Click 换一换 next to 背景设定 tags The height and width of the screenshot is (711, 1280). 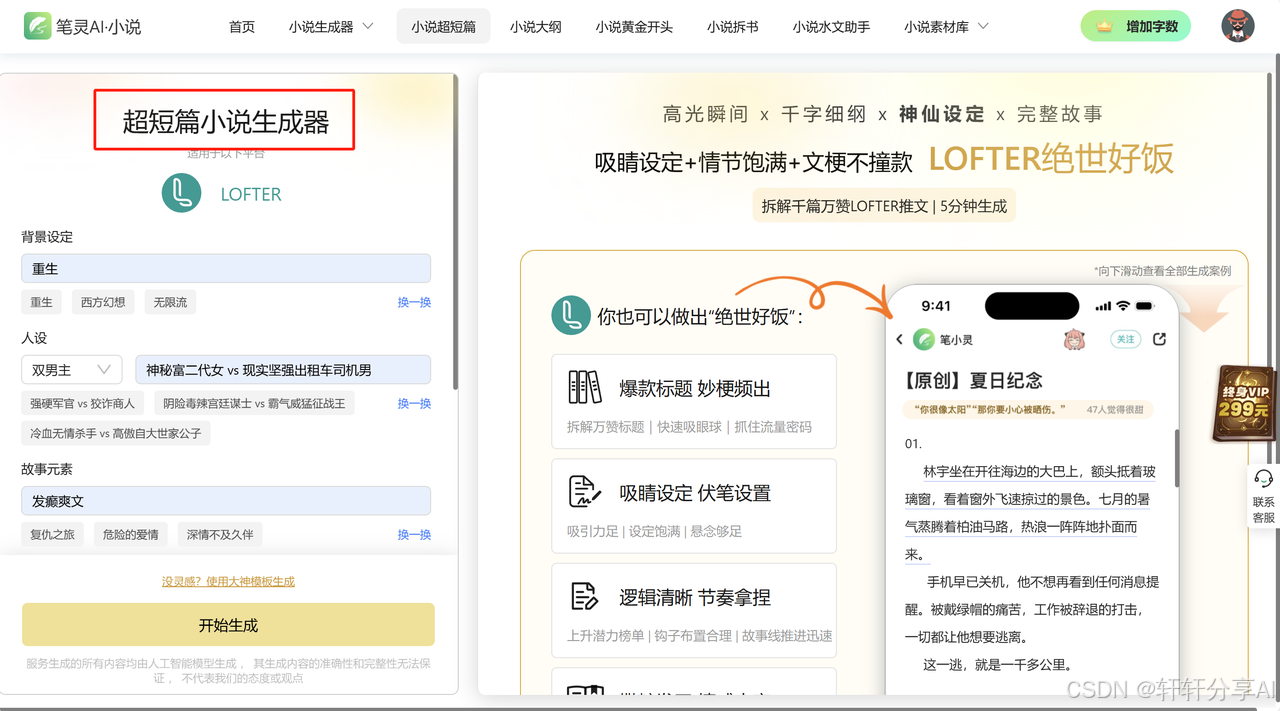(414, 302)
